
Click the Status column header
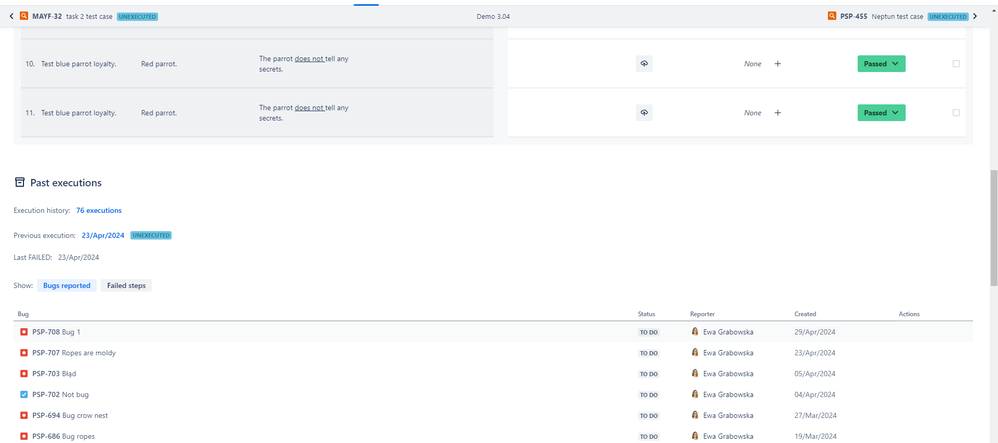point(646,314)
